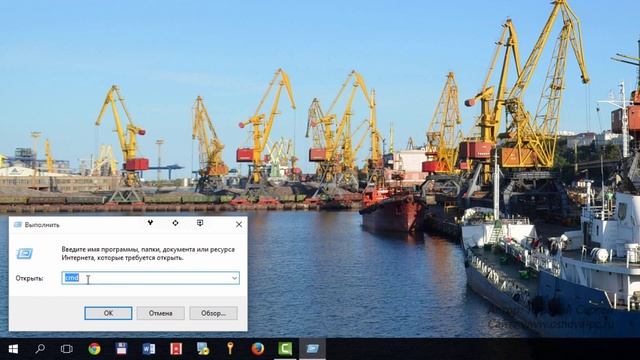Open Camtasia green C icon on taskbar
Screen dimensions: 640x360
point(285,349)
